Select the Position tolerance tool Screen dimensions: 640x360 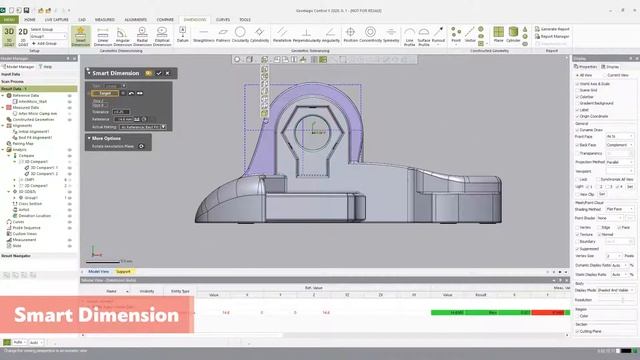click(350, 35)
